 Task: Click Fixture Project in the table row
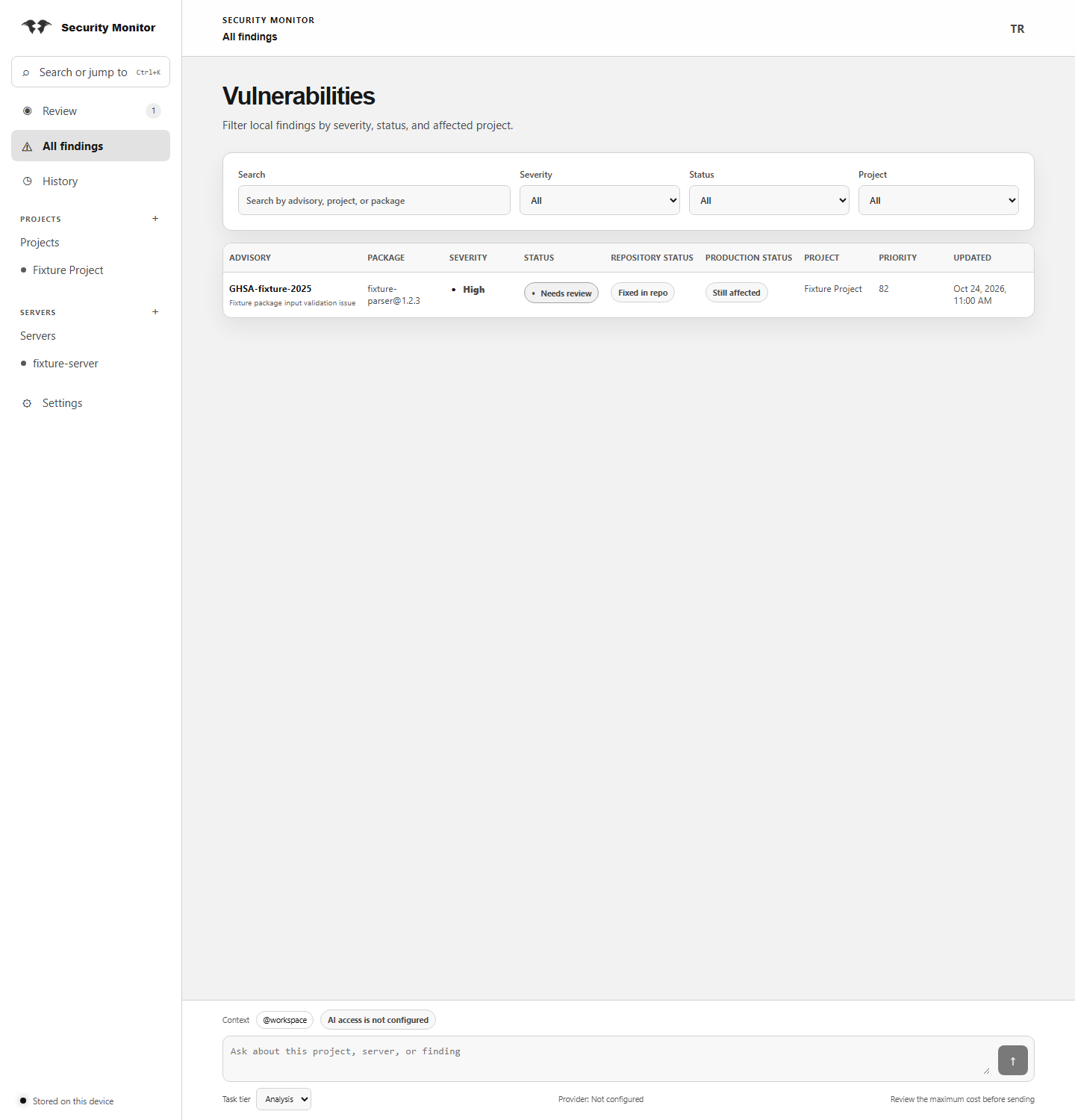[x=833, y=289]
